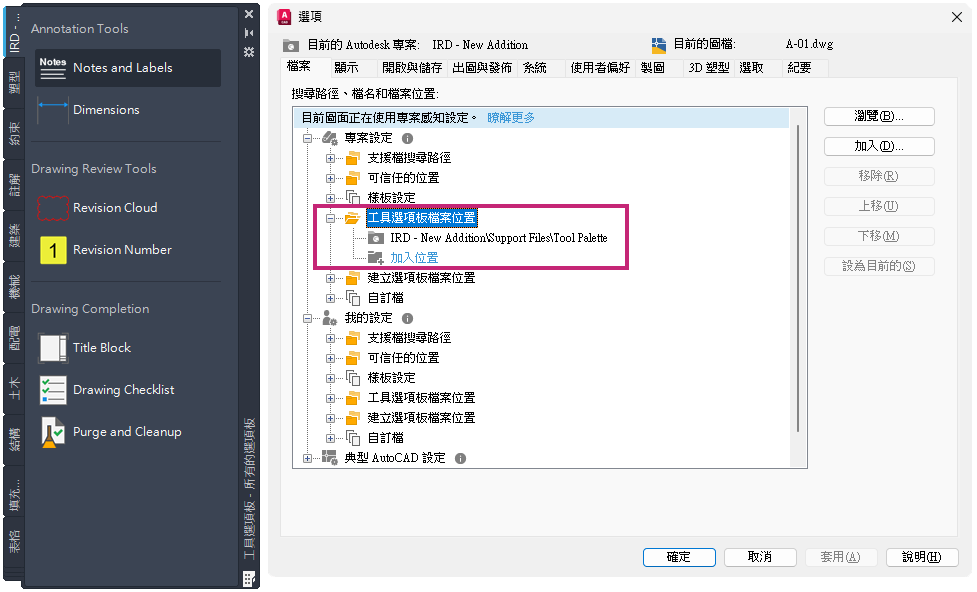The image size is (977, 592).
Task: Open the 瞭解更多 link
Action: pyautogui.click(x=511, y=118)
